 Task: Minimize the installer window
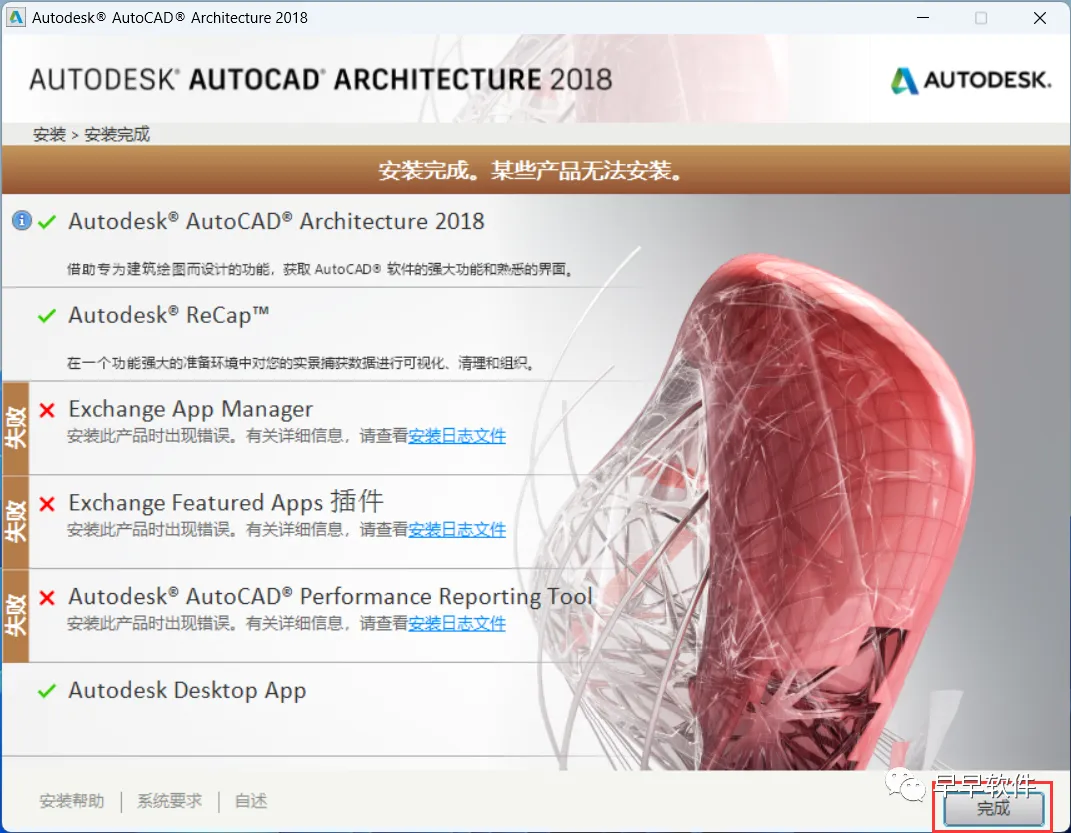click(923, 18)
